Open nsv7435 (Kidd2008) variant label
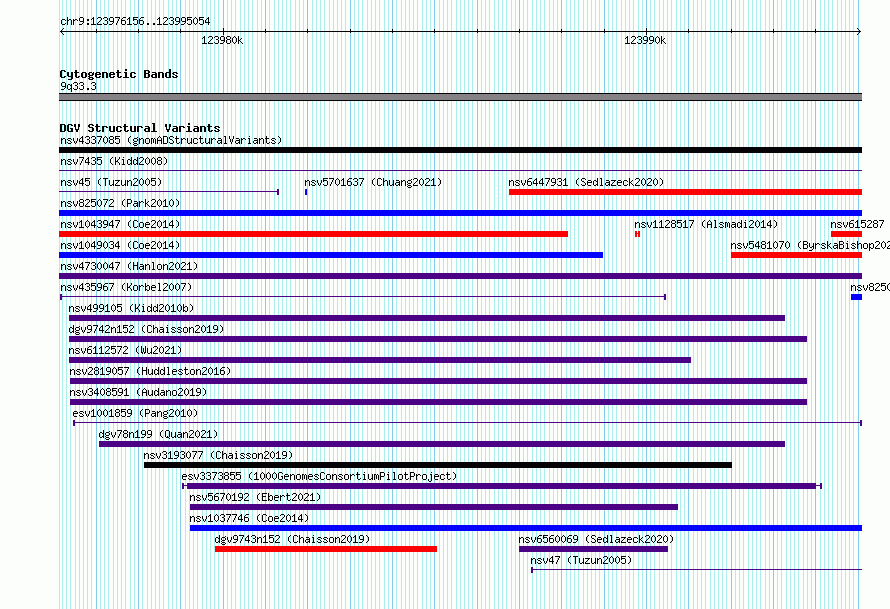890x609 pixels. (x=114, y=161)
